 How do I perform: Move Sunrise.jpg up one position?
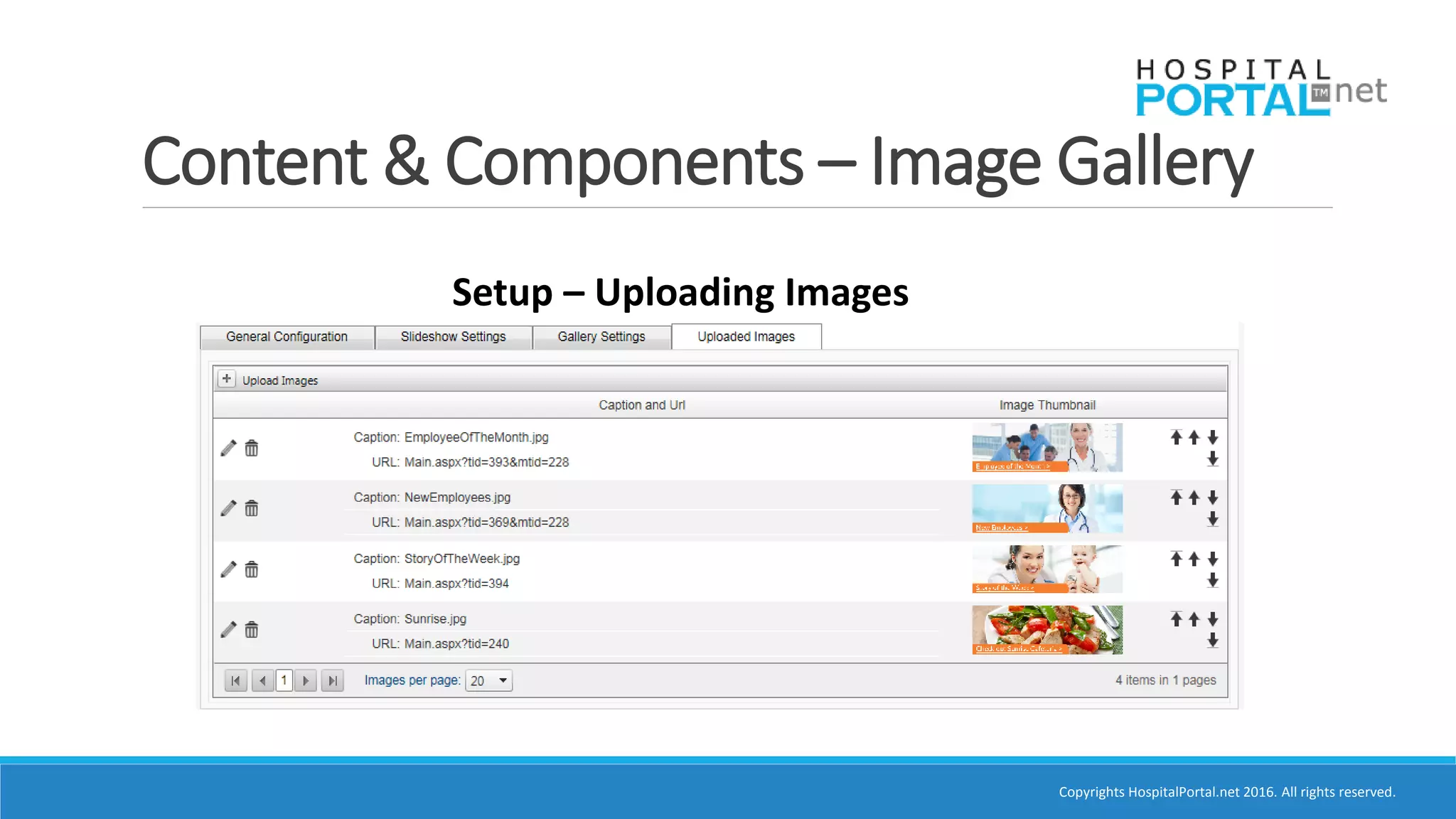(x=1194, y=619)
